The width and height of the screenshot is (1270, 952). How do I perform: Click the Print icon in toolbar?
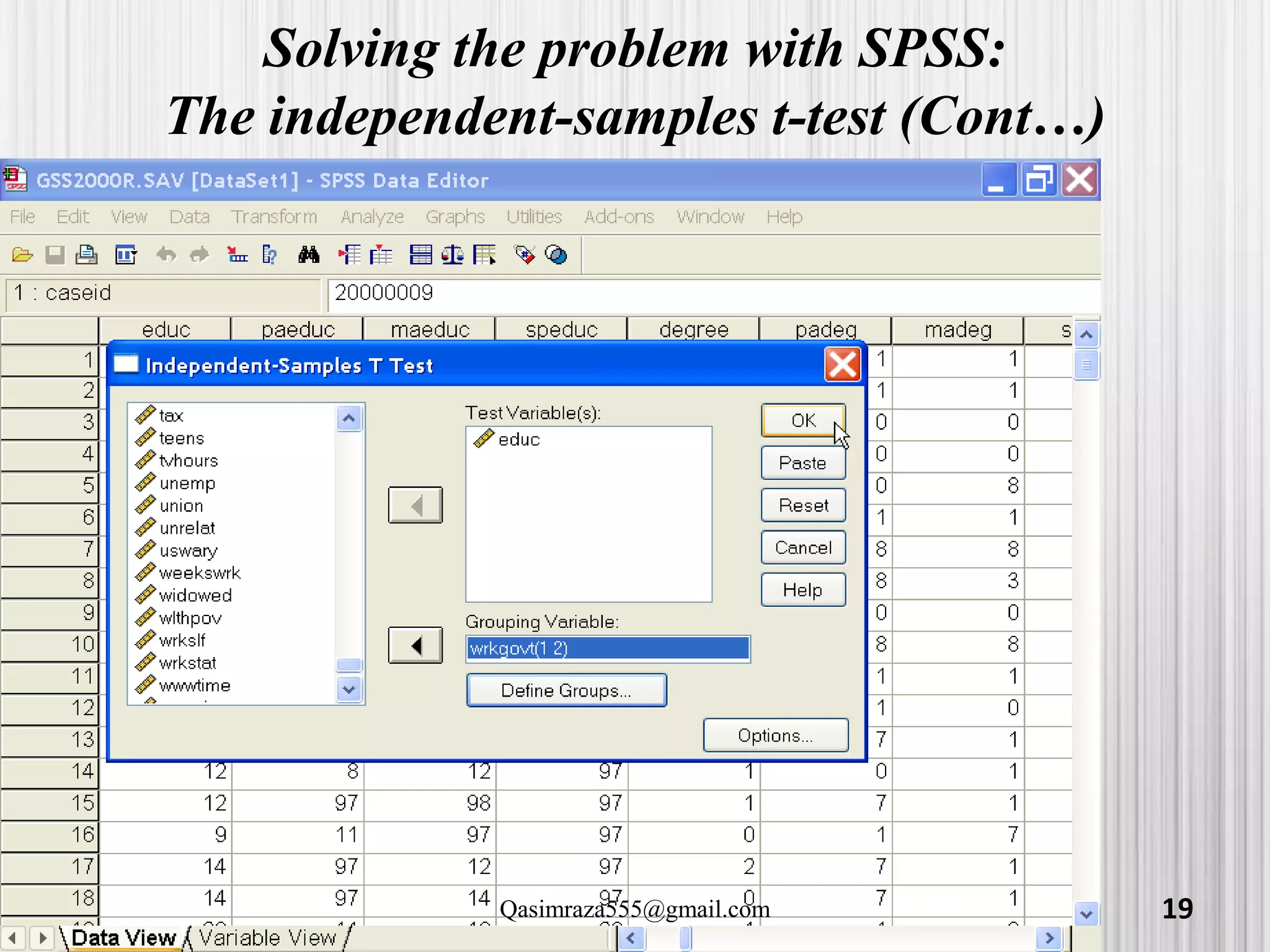pyautogui.click(x=86, y=255)
